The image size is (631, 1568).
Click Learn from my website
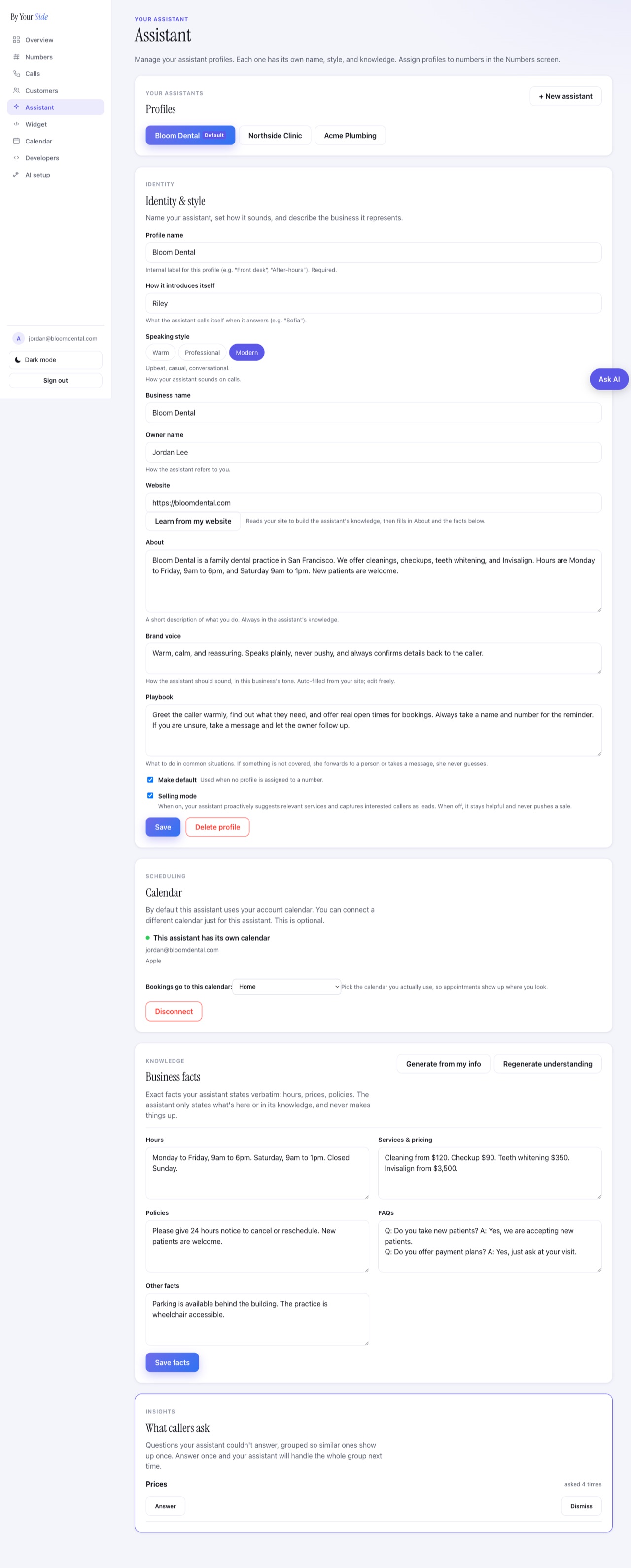(193, 521)
